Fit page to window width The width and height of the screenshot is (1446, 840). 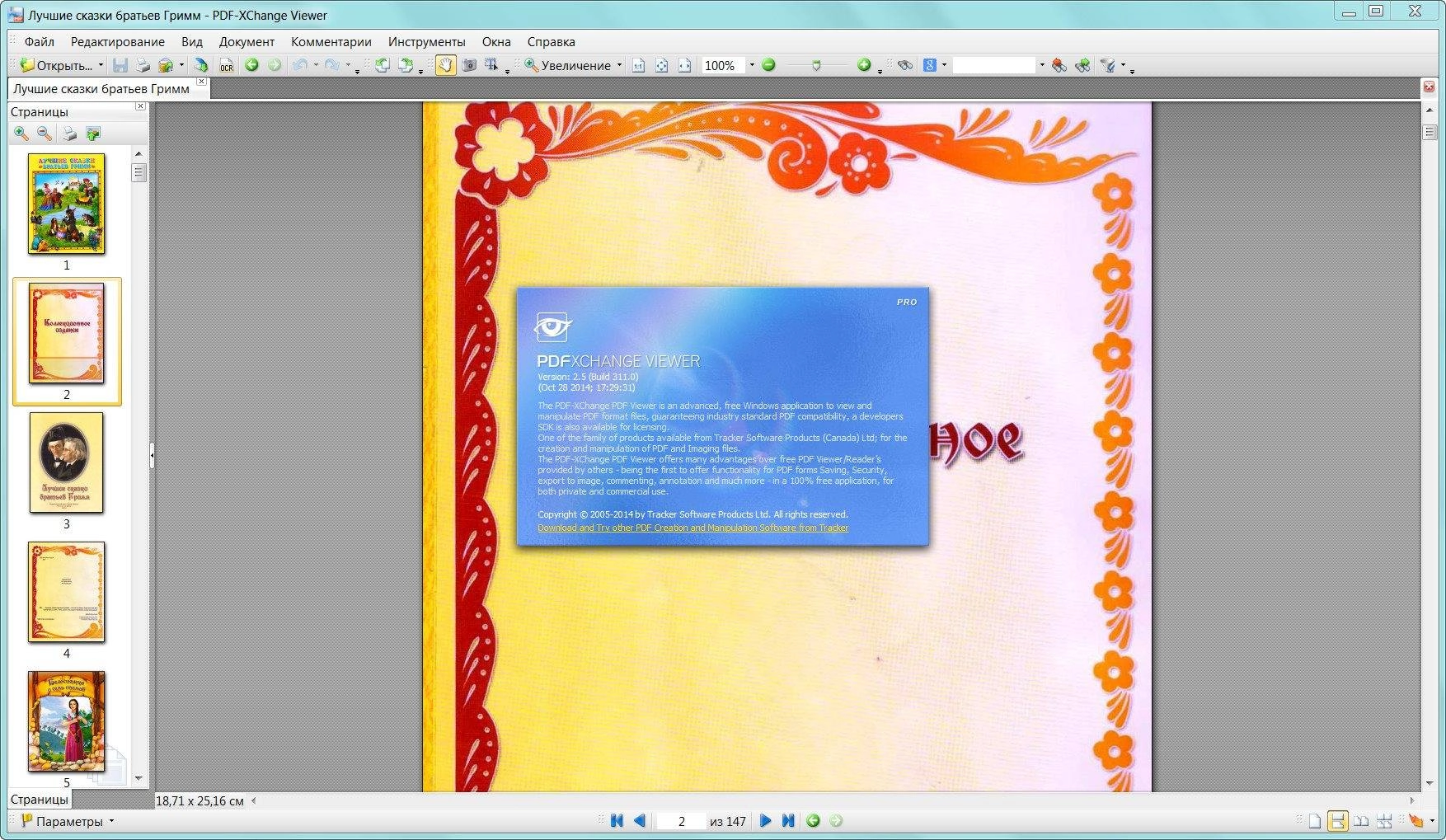(x=684, y=65)
